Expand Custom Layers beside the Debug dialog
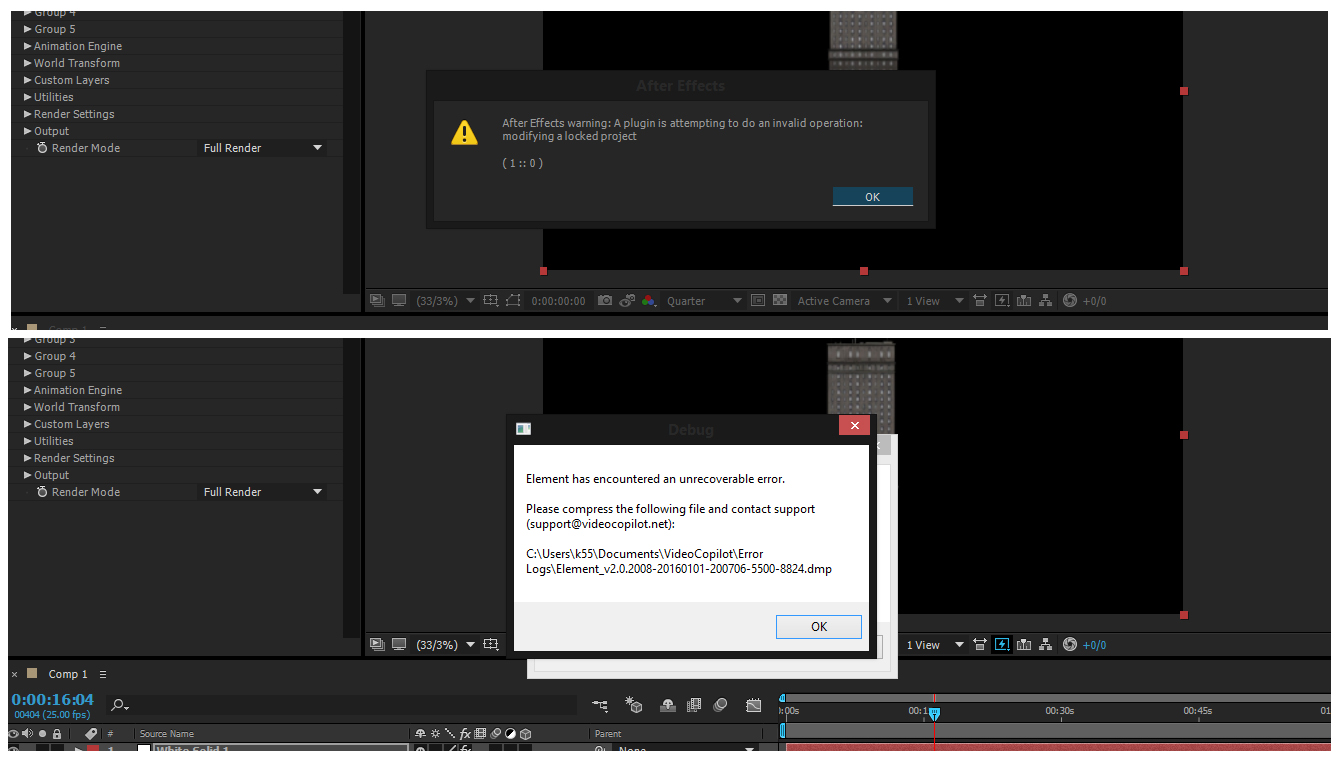The height and width of the screenshot is (759, 1339). click(x=28, y=424)
